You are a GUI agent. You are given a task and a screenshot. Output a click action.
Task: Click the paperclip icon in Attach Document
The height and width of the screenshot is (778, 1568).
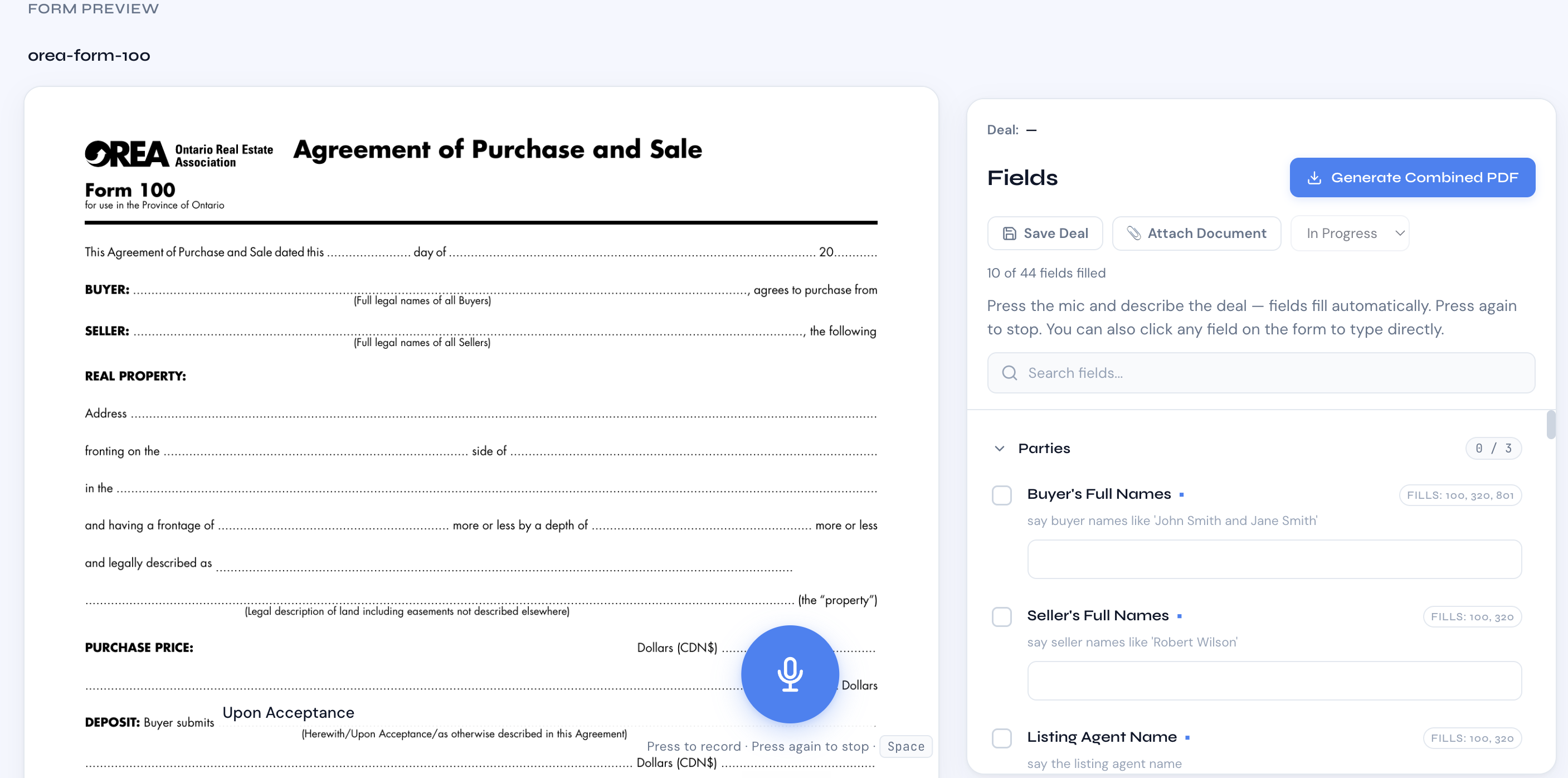pos(1133,233)
